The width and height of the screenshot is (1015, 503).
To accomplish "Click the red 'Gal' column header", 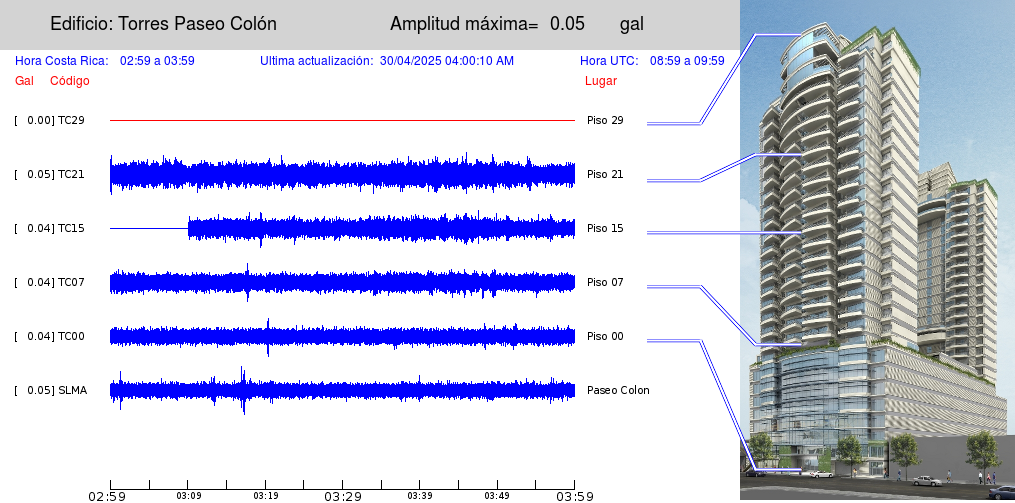I will (x=24, y=81).
